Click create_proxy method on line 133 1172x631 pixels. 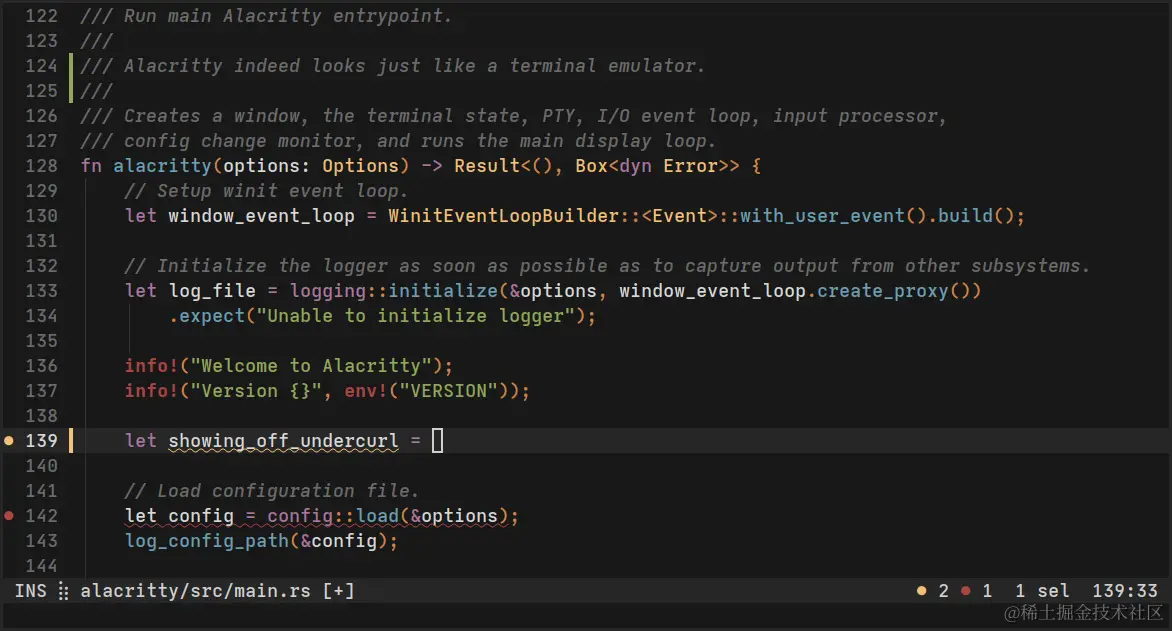point(882,291)
